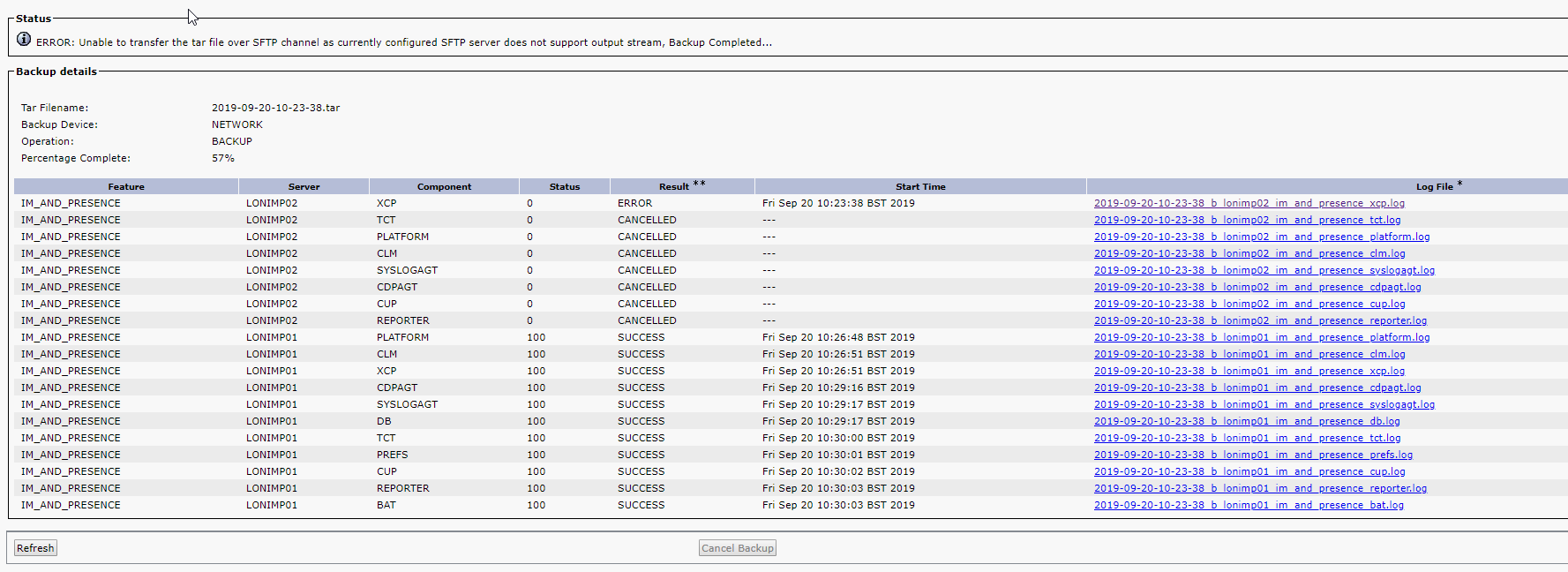The image size is (1568, 572).
Task: Open the lonimp02 tct.log file link
Action: click(1247, 220)
